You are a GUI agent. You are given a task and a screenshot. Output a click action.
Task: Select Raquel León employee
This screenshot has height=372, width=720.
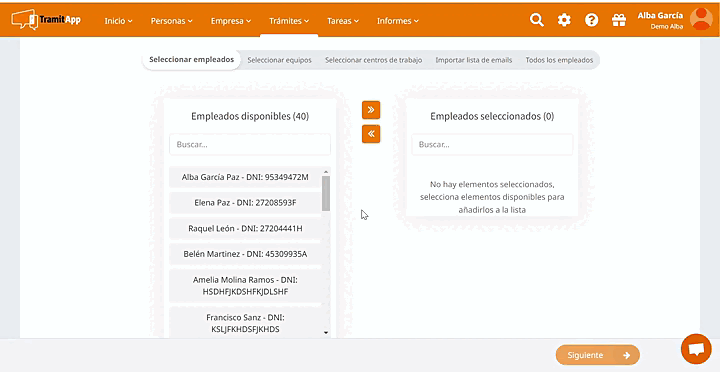(x=245, y=228)
